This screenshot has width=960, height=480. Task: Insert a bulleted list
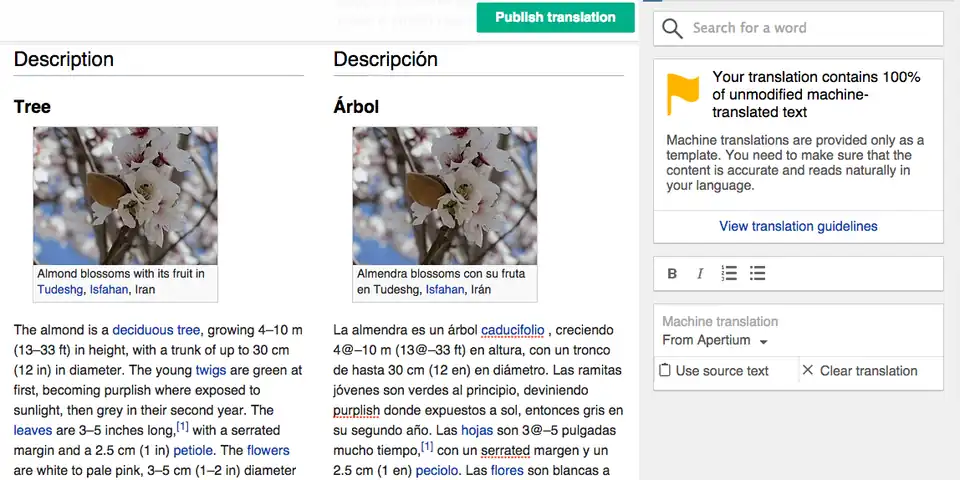758,274
